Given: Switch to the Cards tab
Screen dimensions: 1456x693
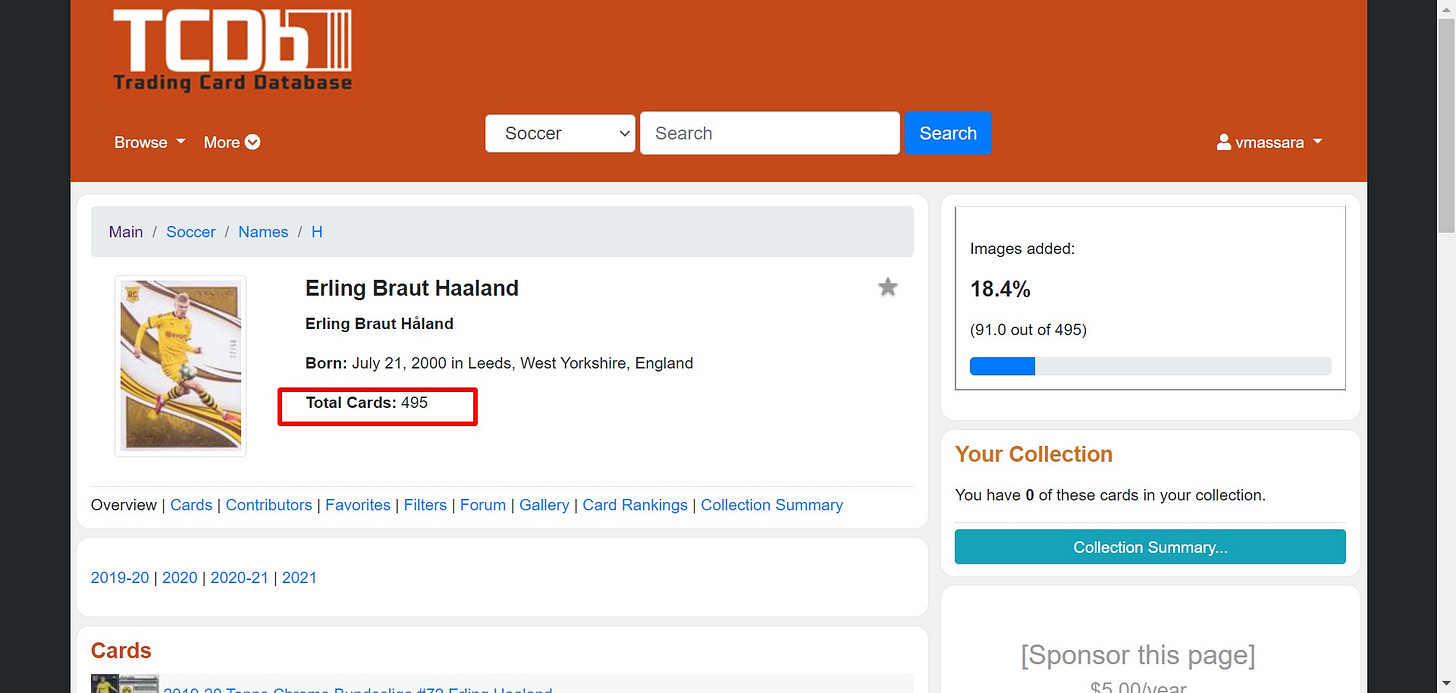Looking at the screenshot, I should click(191, 505).
